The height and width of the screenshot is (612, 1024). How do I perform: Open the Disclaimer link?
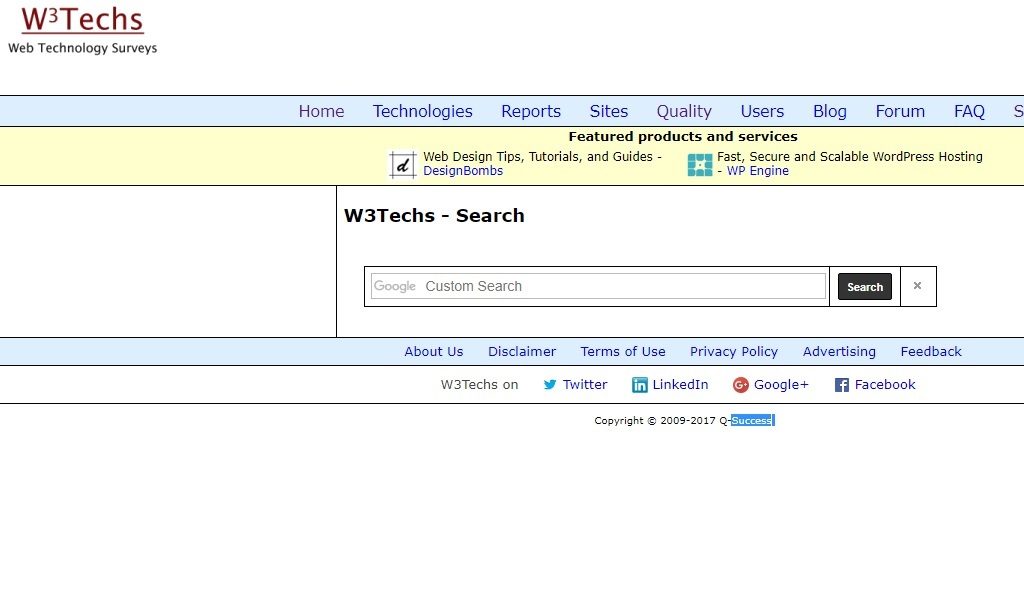pos(522,351)
